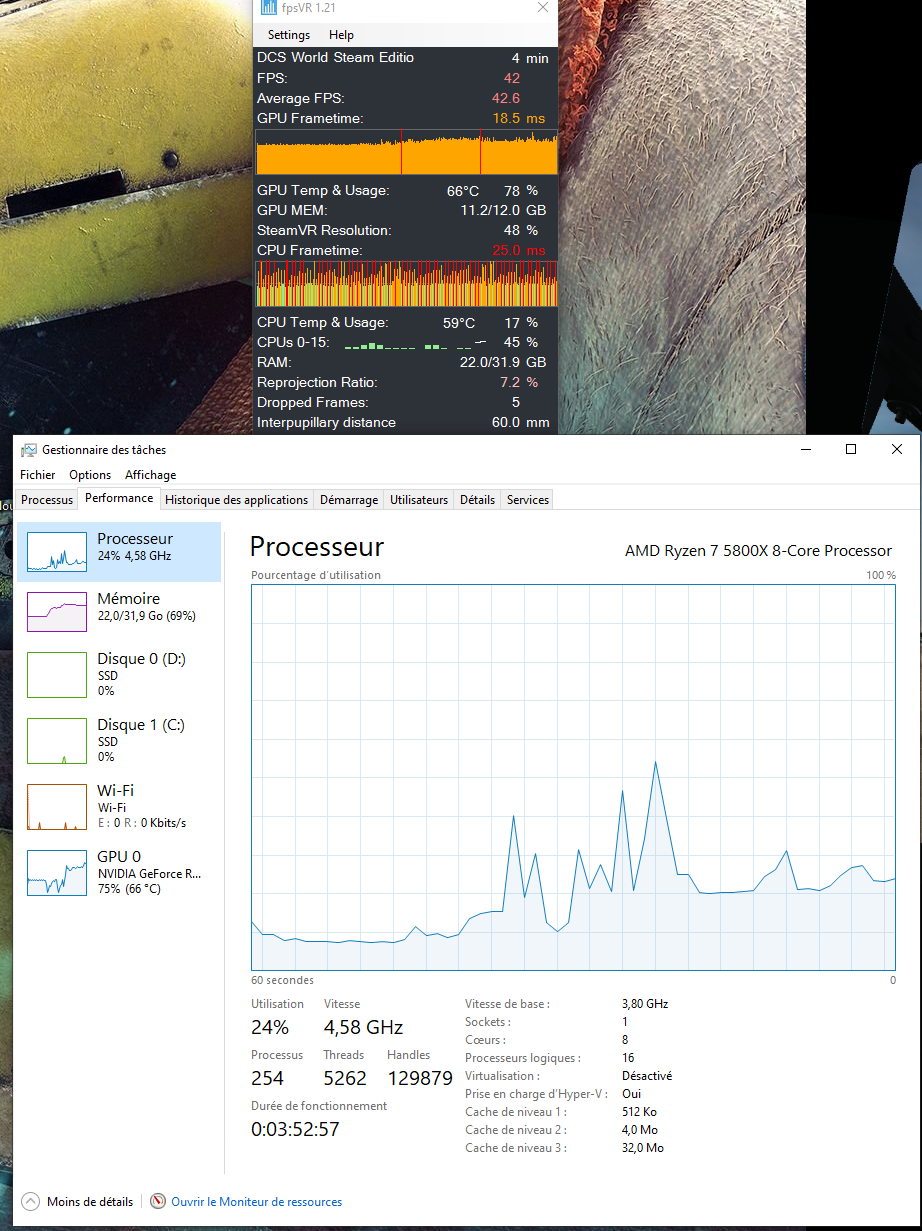This screenshot has width=922, height=1231.
Task: Open the Affichage menu
Action: coord(150,475)
